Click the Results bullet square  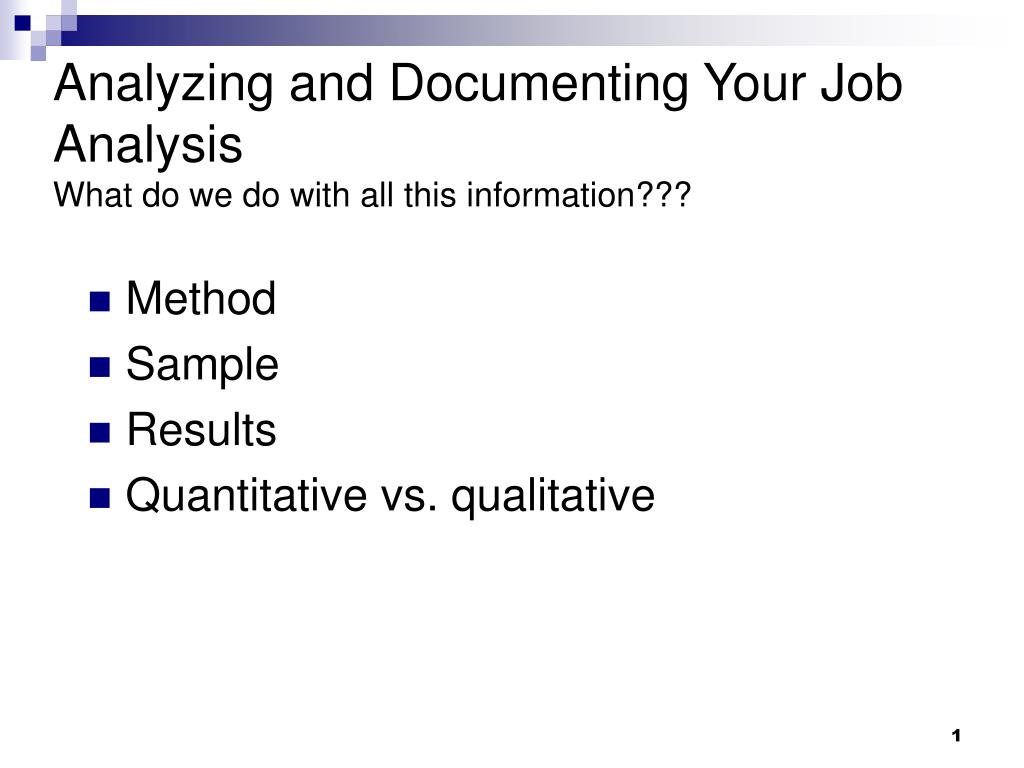[x=100, y=433]
